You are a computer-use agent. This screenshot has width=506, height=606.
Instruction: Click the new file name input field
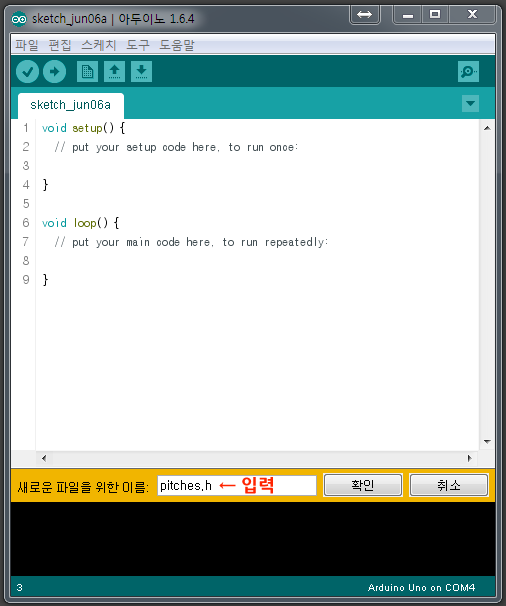(237, 485)
